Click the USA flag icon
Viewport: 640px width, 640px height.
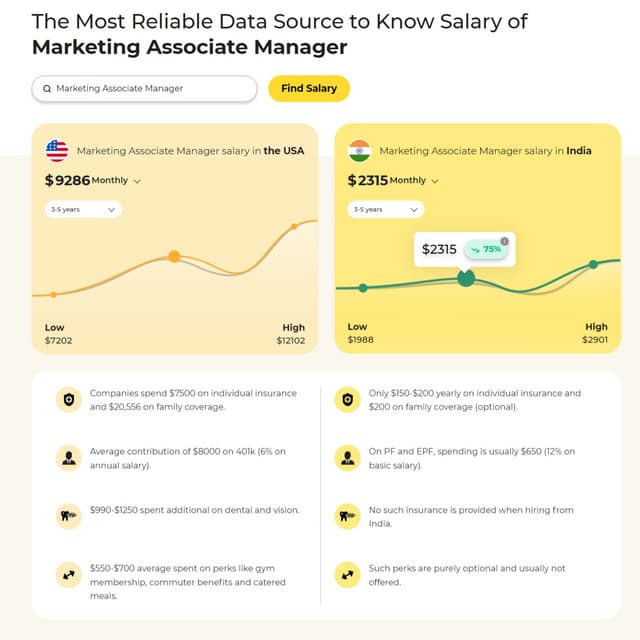[57, 151]
